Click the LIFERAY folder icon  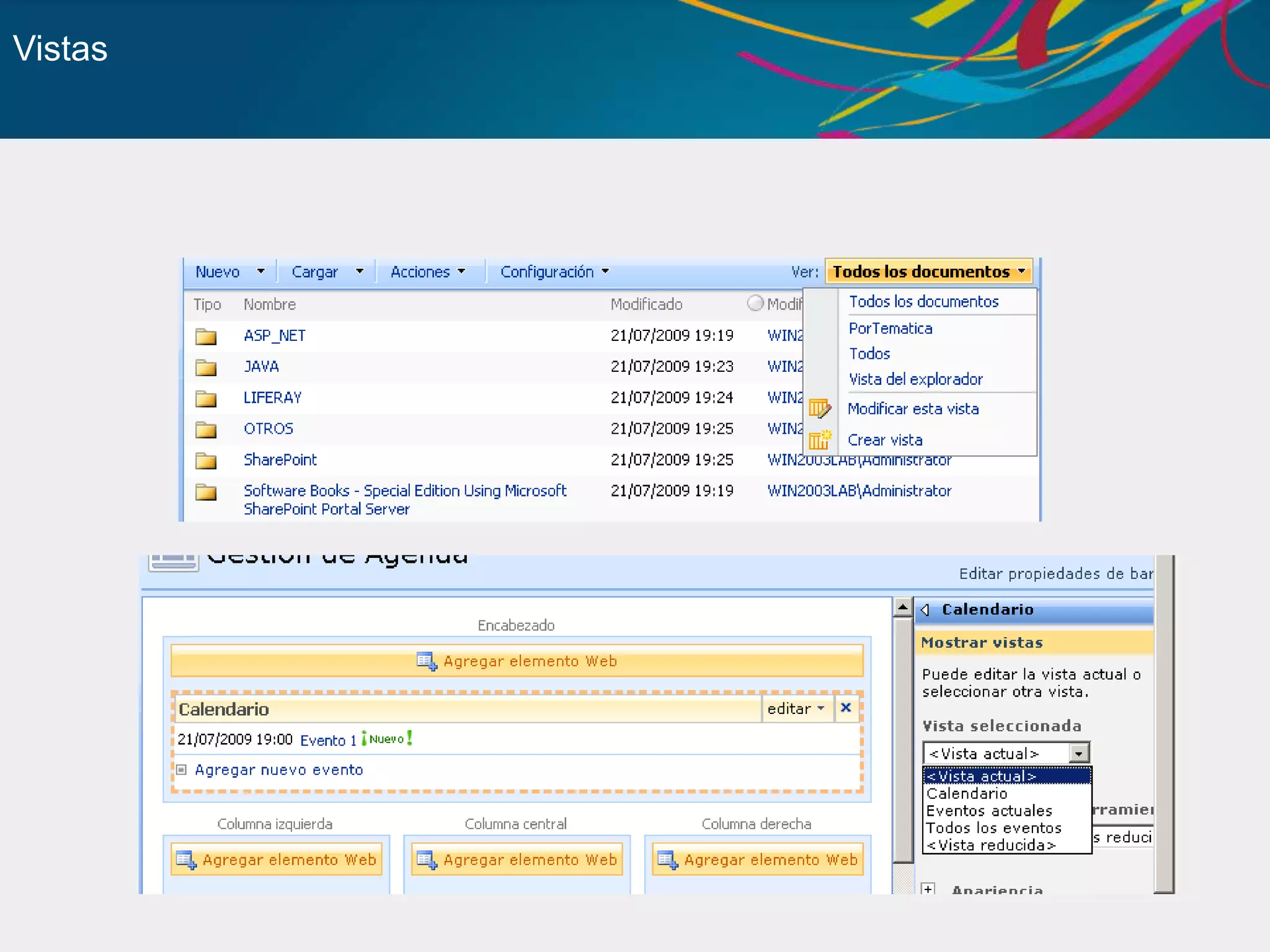[206, 399]
